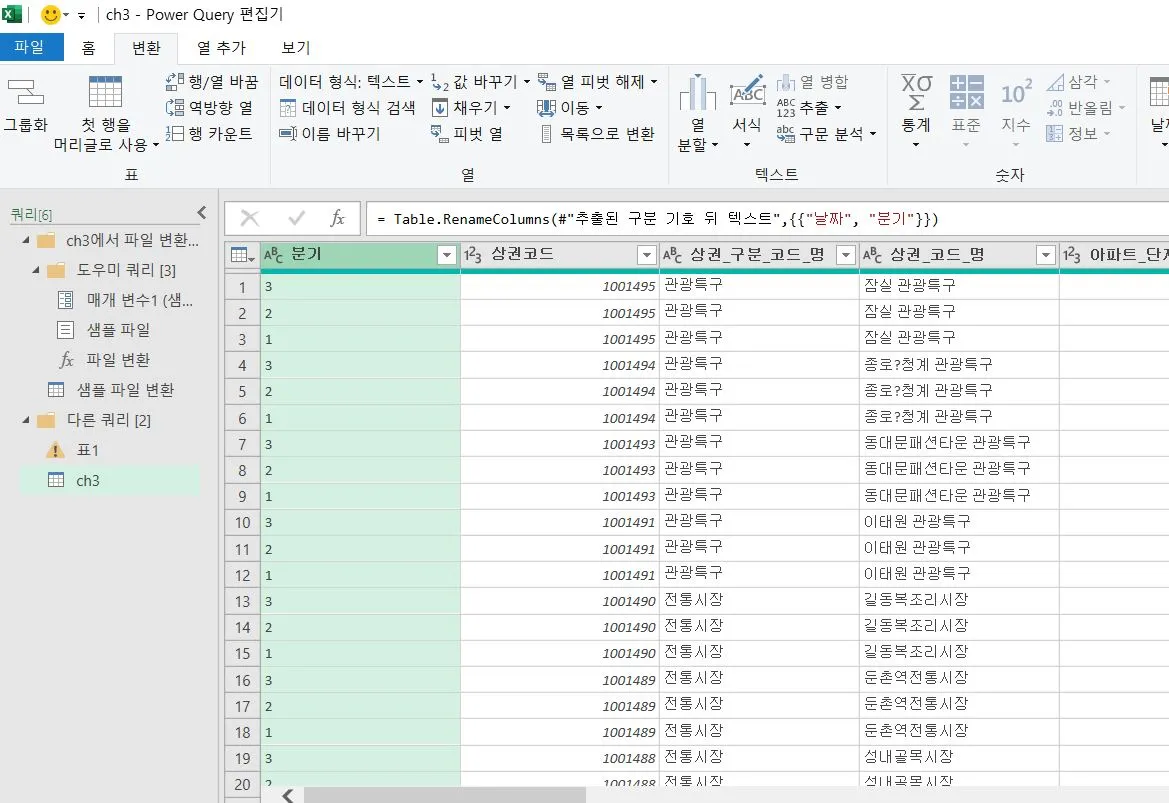Image resolution: width=1169 pixels, height=803 pixels.
Task: Switch to the 변환 tab
Action: (145, 48)
